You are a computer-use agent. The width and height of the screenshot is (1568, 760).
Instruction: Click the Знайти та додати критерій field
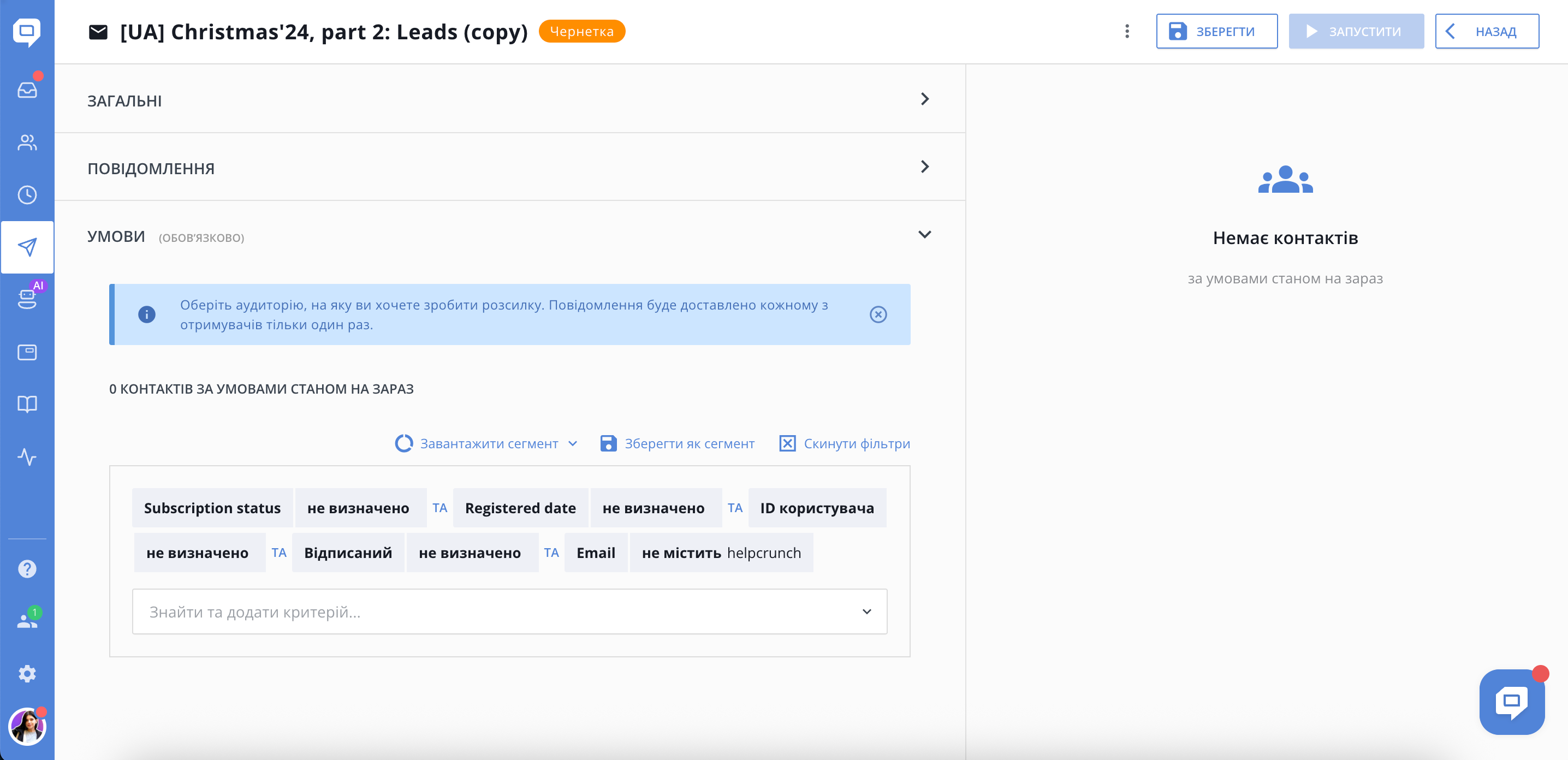pyautogui.click(x=509, y=611)
